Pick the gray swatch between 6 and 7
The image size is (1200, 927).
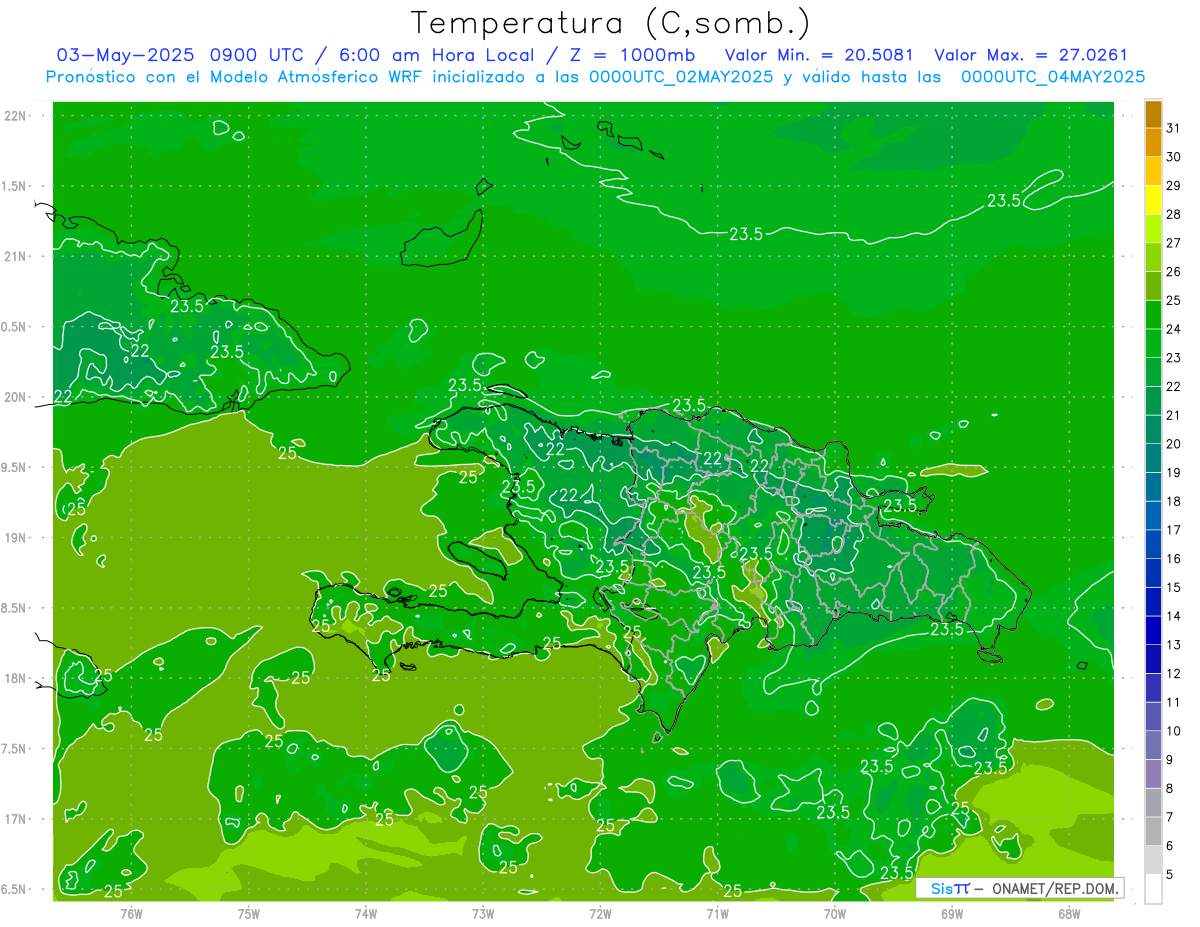tap(1153, 832)
